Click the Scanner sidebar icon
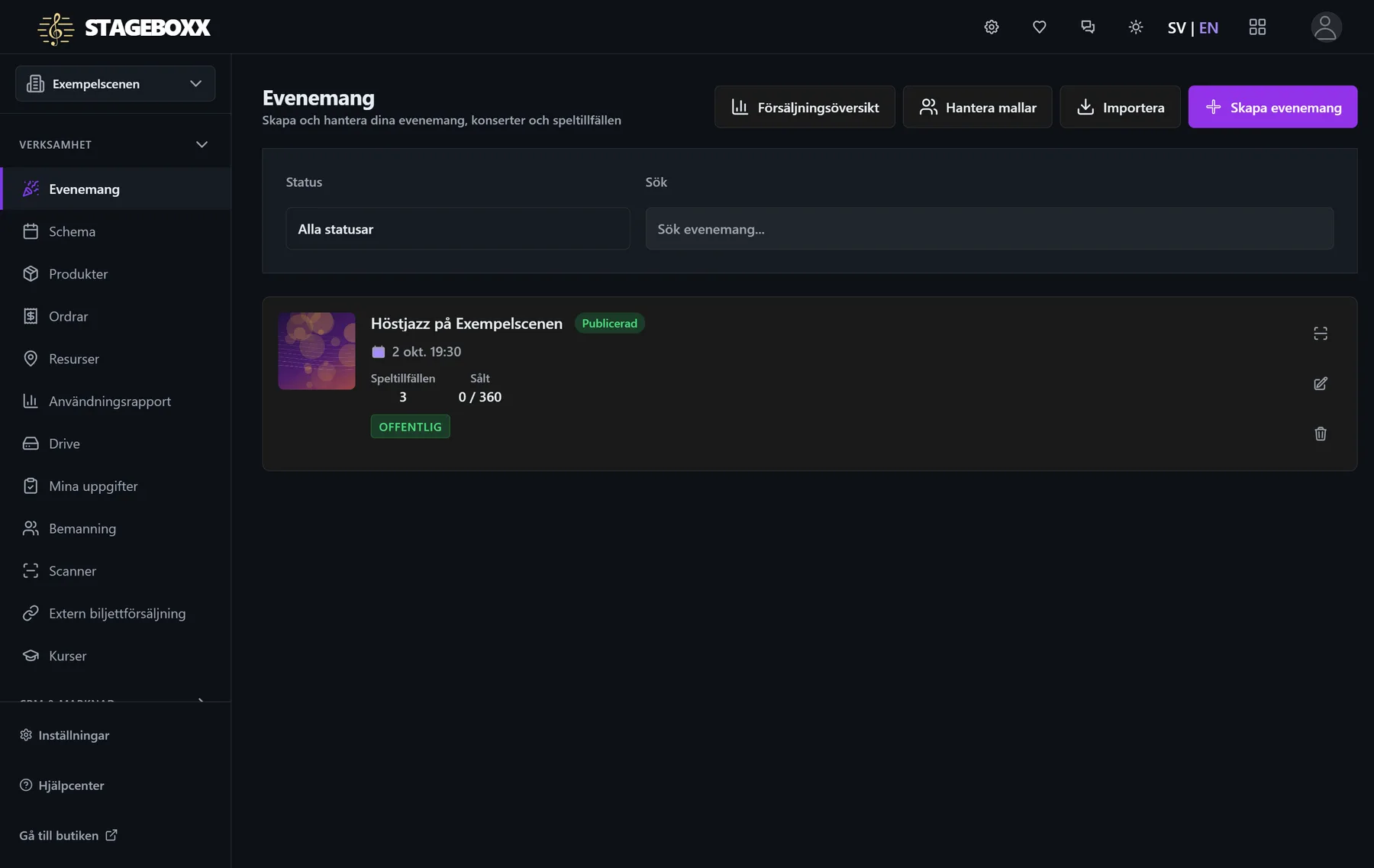This screenshot has width=1374, height=868. tap(31, 571)
